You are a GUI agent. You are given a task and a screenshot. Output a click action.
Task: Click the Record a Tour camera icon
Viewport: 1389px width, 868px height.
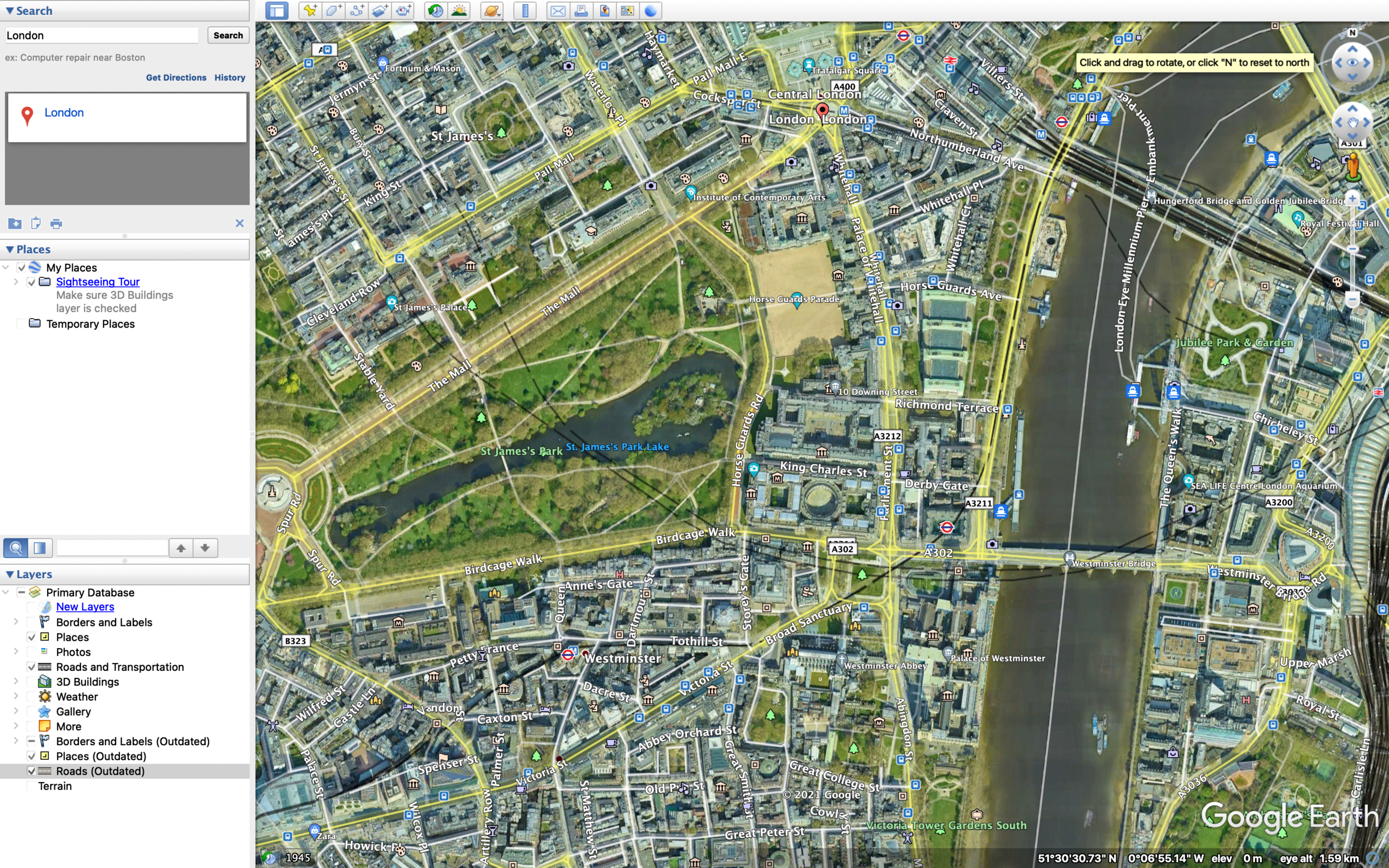[404, 11]
